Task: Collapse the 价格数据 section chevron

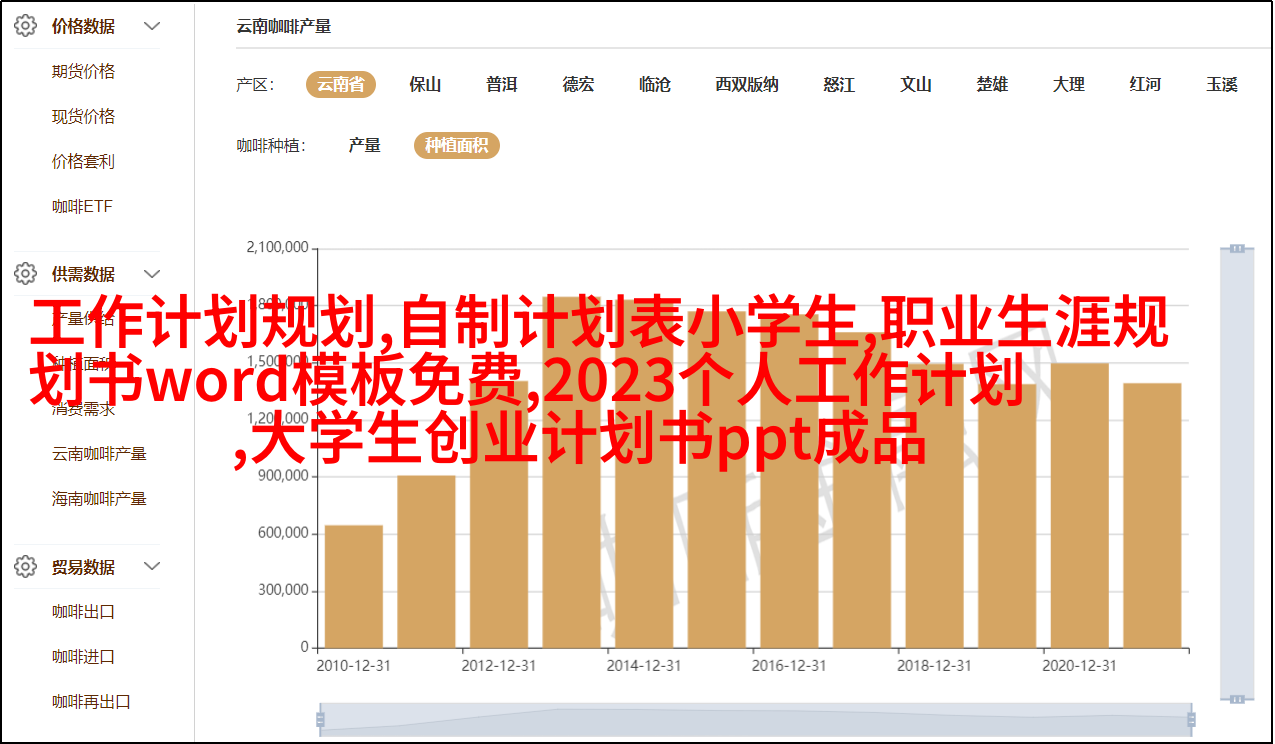Action: click(x=152, y=27)
